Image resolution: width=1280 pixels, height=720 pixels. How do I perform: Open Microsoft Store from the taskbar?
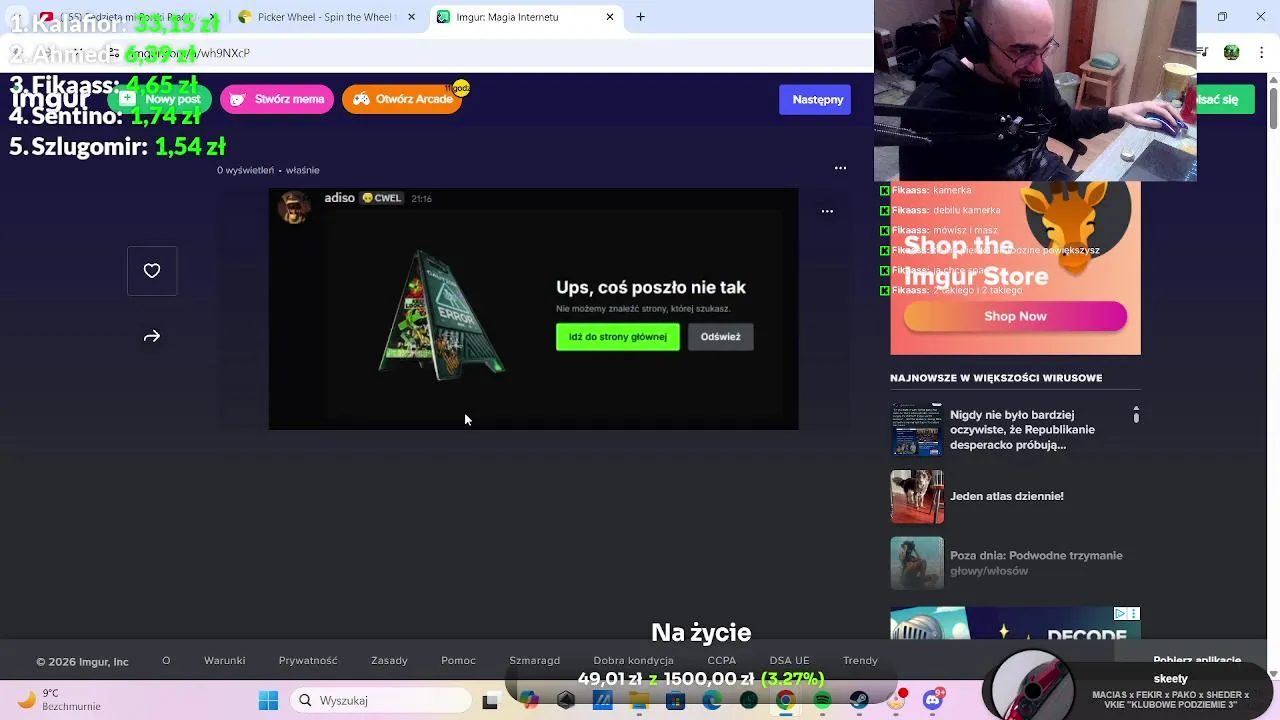click(675, 701)
